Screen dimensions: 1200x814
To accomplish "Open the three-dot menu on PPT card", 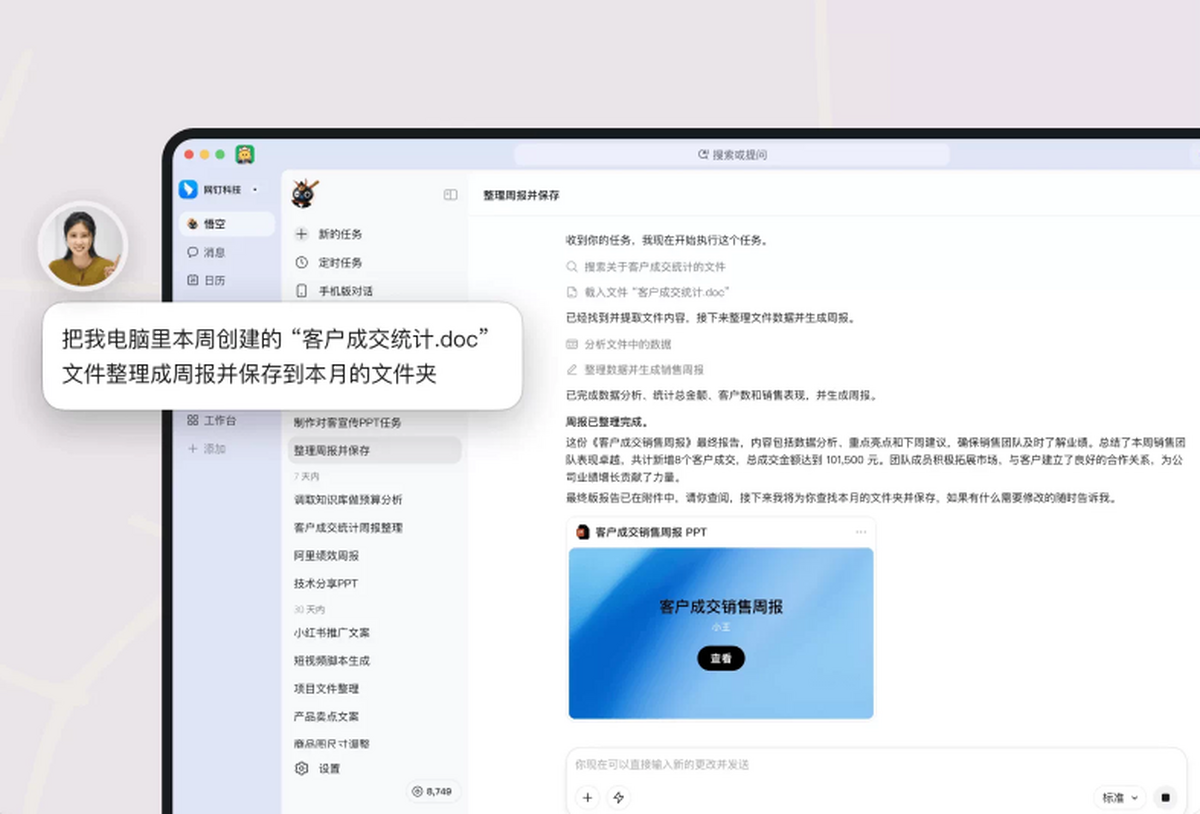I will click(x=861, y=532).
